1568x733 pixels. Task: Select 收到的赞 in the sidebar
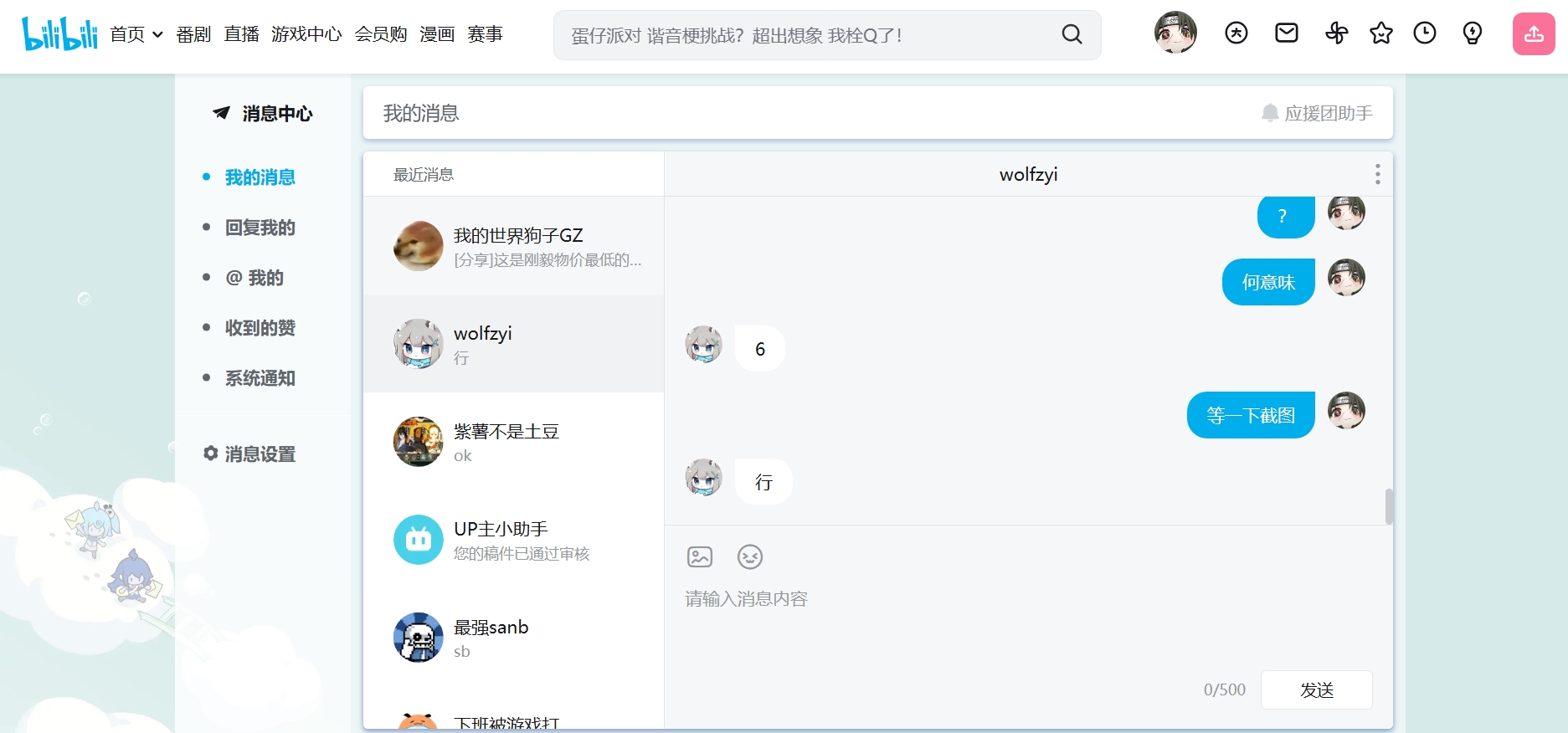(x=260, y=328)
